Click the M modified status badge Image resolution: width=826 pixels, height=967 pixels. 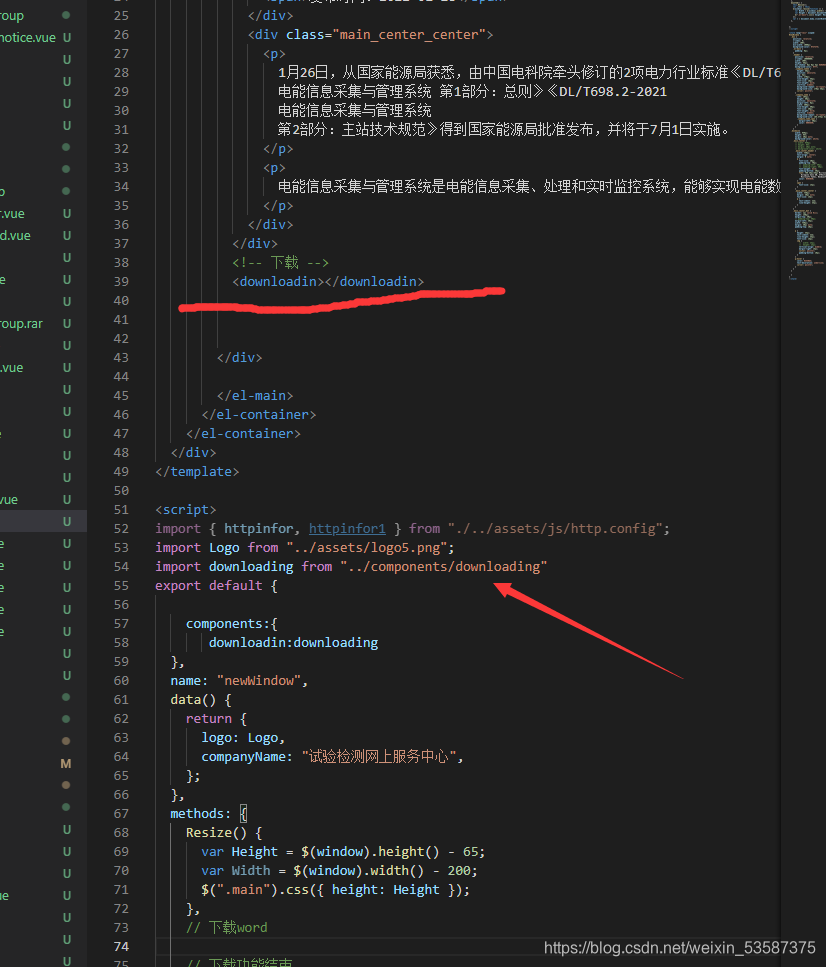pos(66,763)
